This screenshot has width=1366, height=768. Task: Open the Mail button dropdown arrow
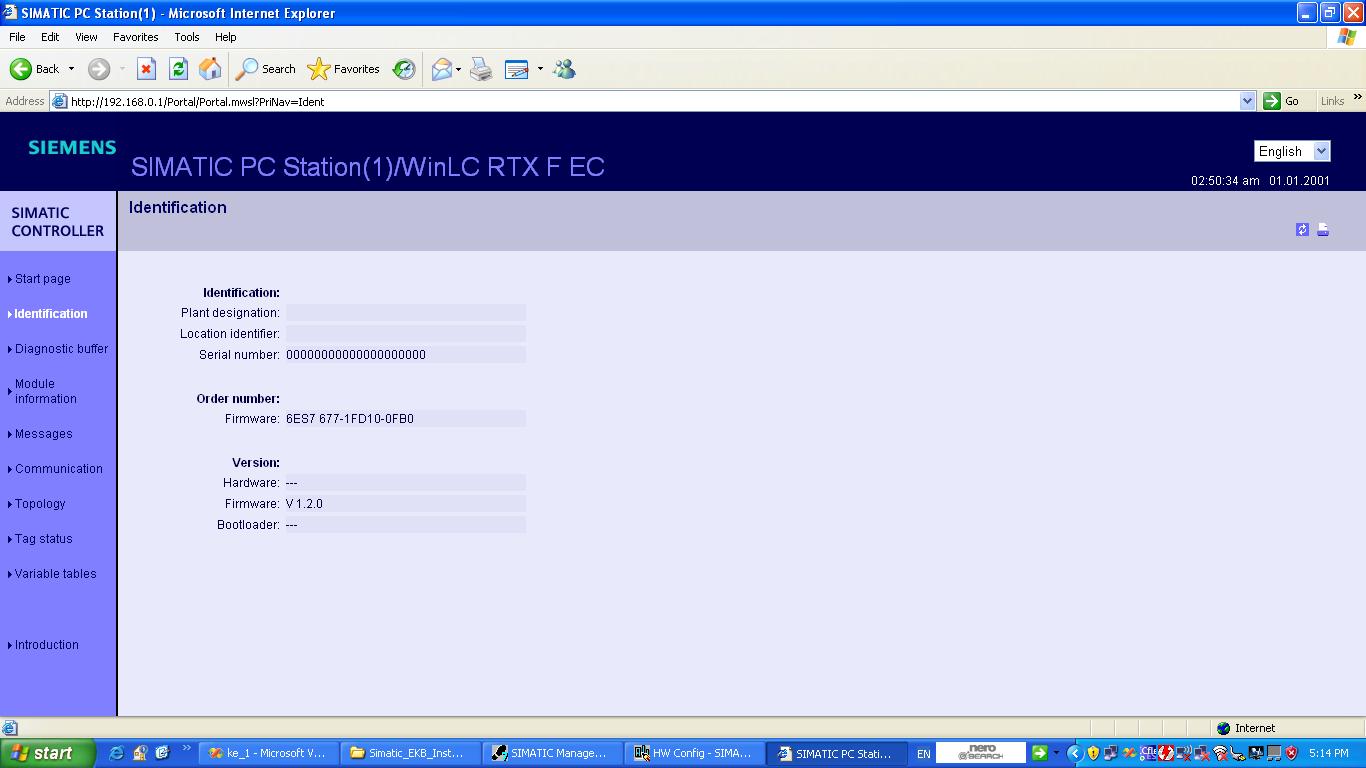(x=458, y=69)
